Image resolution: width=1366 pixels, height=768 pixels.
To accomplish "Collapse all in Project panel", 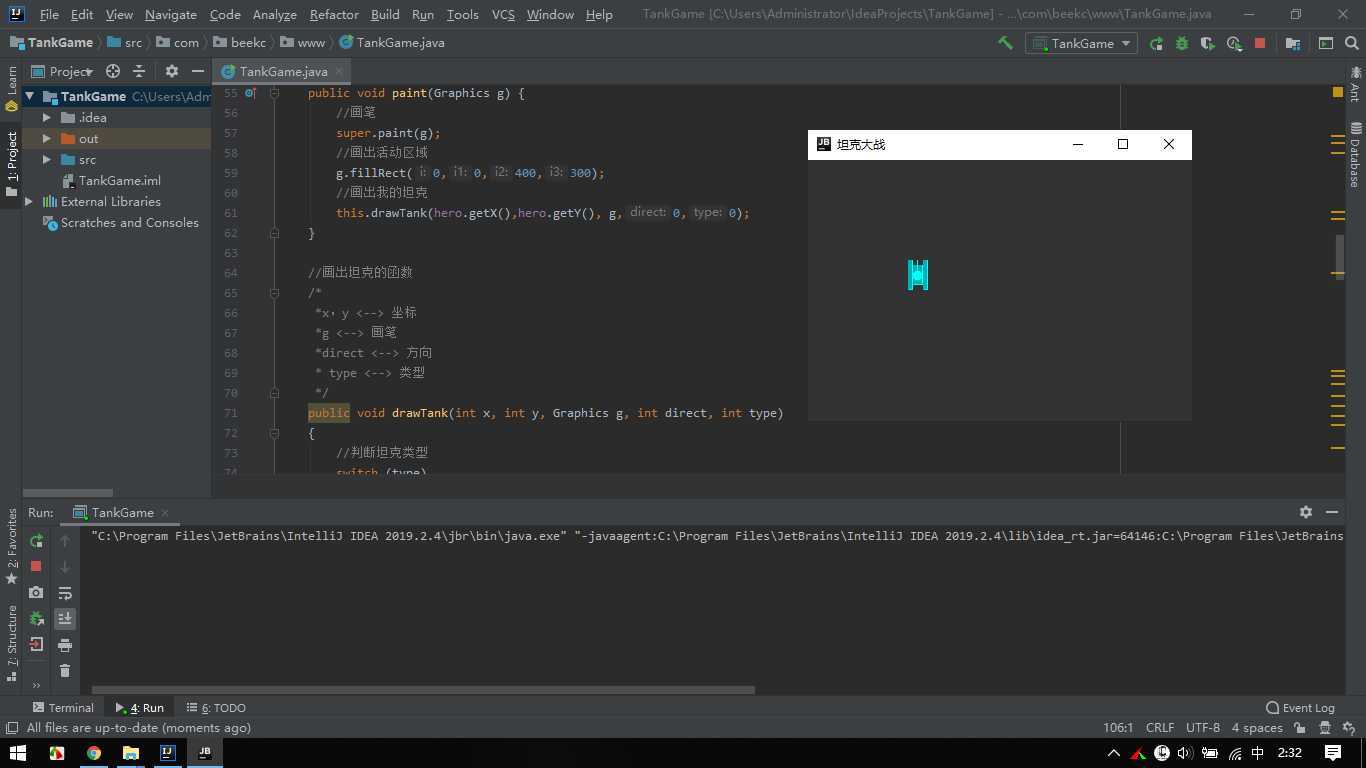I will [139, 71].
